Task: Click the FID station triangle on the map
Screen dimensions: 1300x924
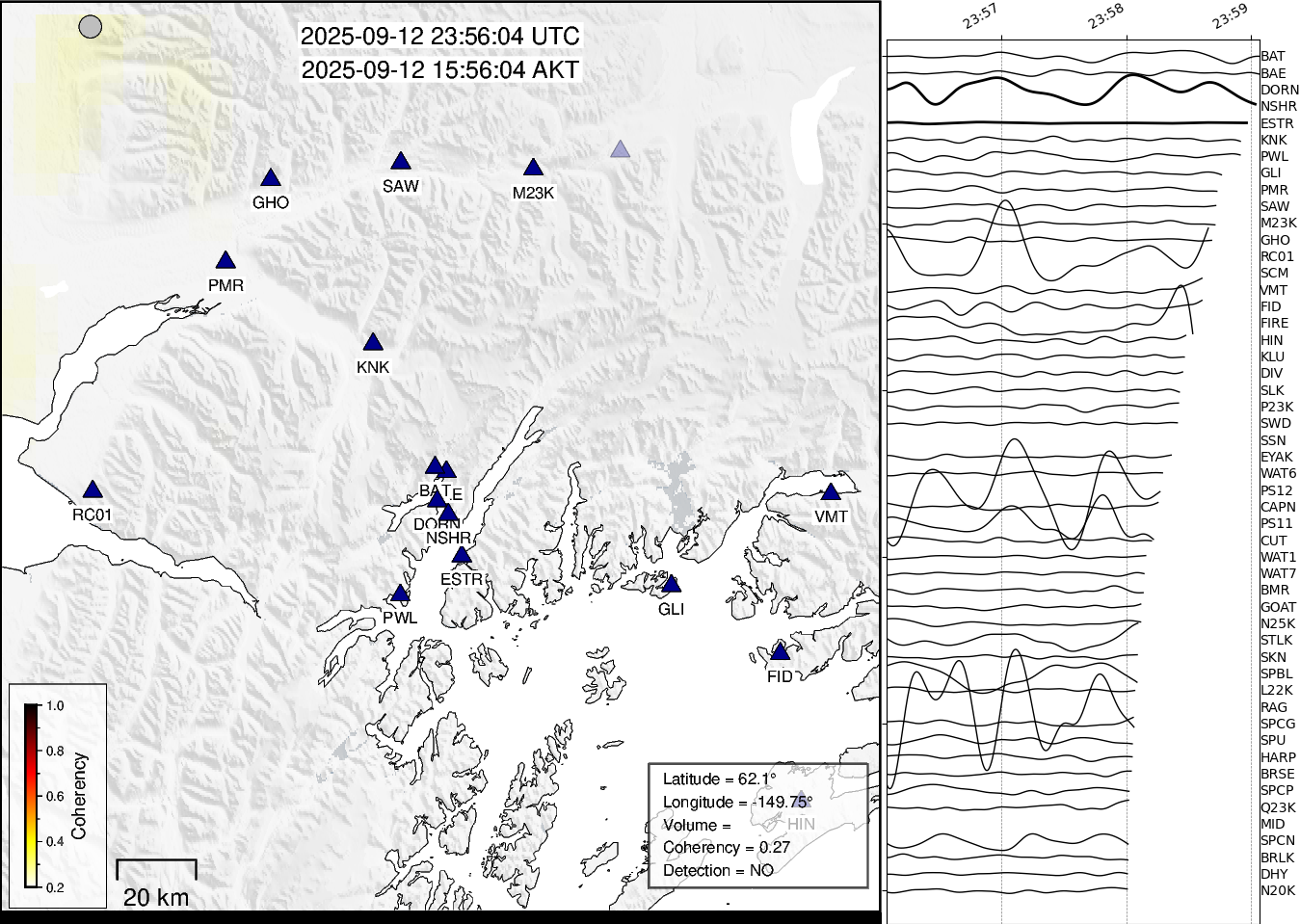Action: pos(781,653)
